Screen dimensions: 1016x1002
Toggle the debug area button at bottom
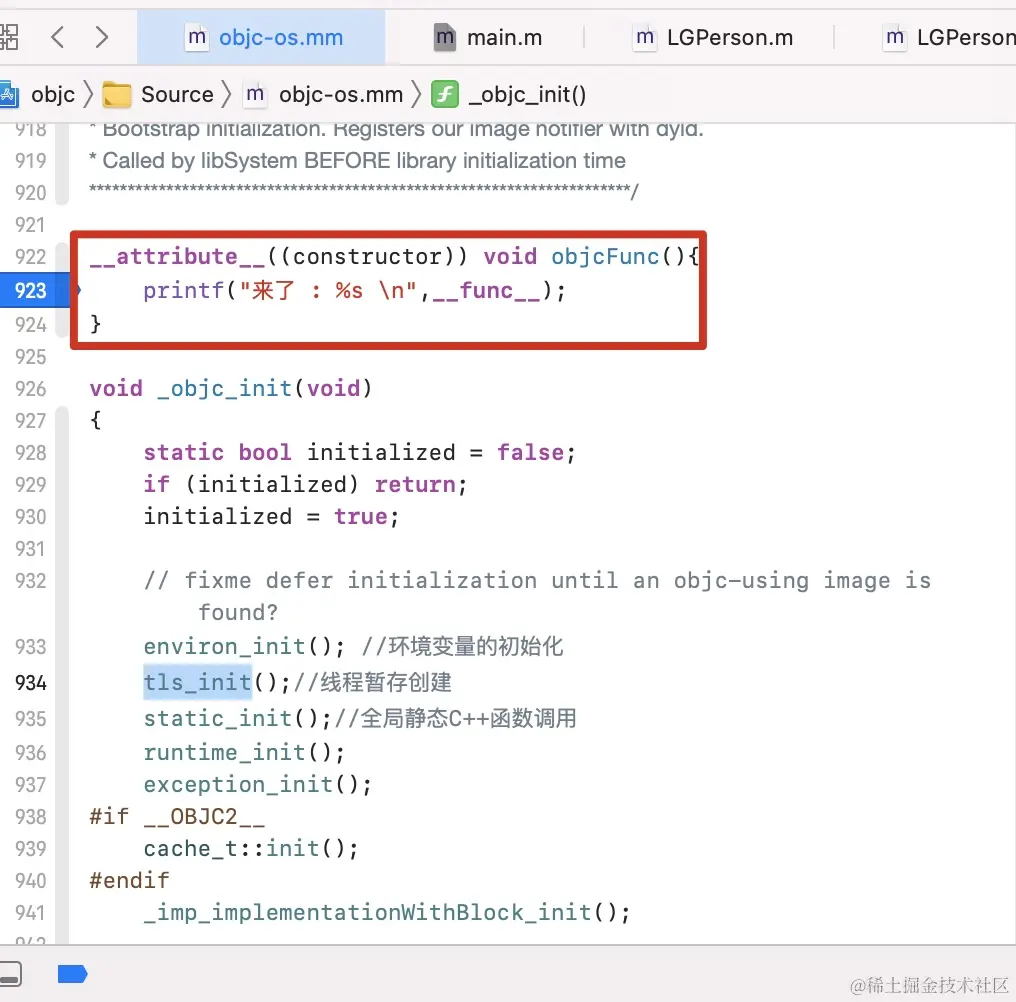pos(10,973)
